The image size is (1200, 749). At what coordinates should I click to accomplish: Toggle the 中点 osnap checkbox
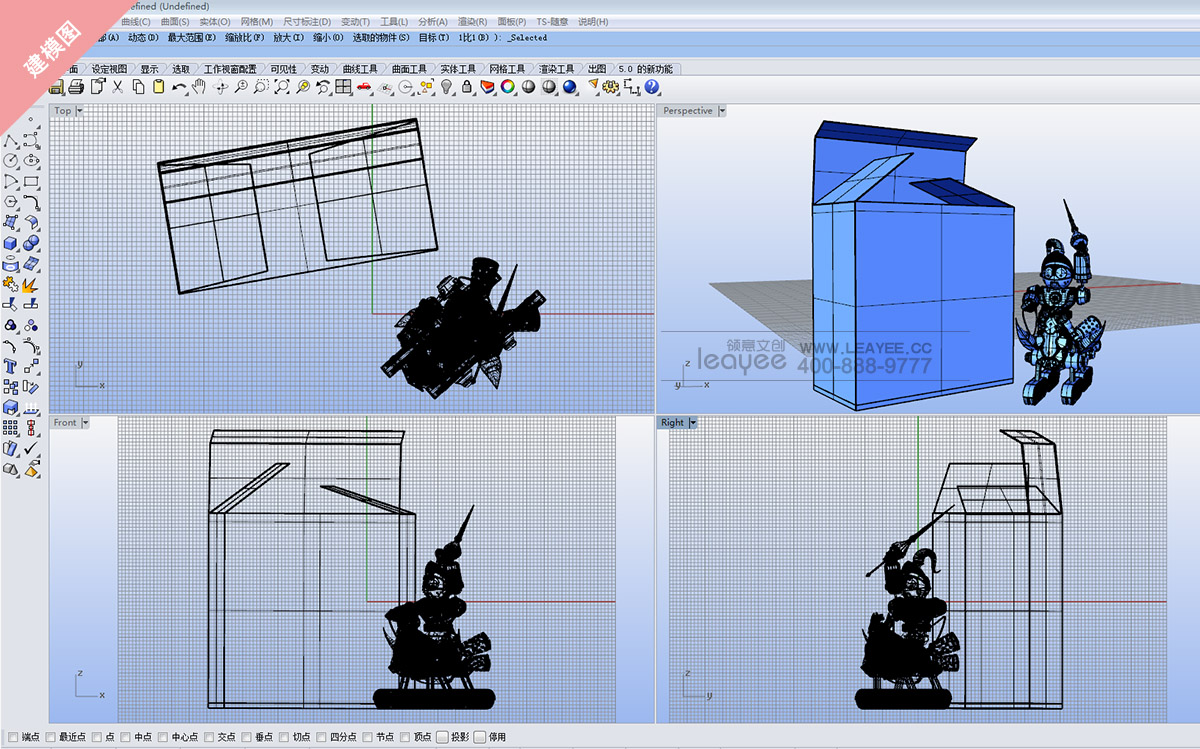coord(126,737)
